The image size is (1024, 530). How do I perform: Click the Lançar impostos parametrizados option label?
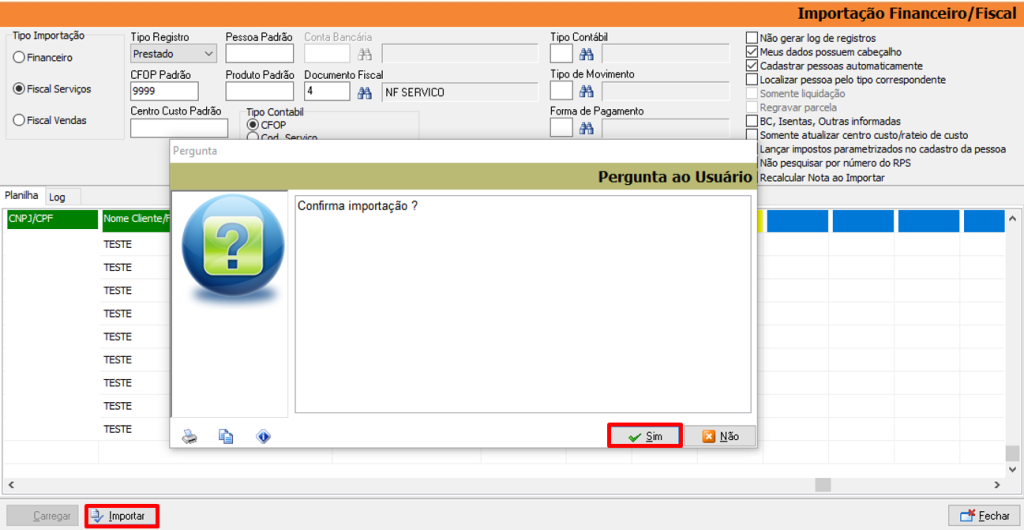point(883,149)
